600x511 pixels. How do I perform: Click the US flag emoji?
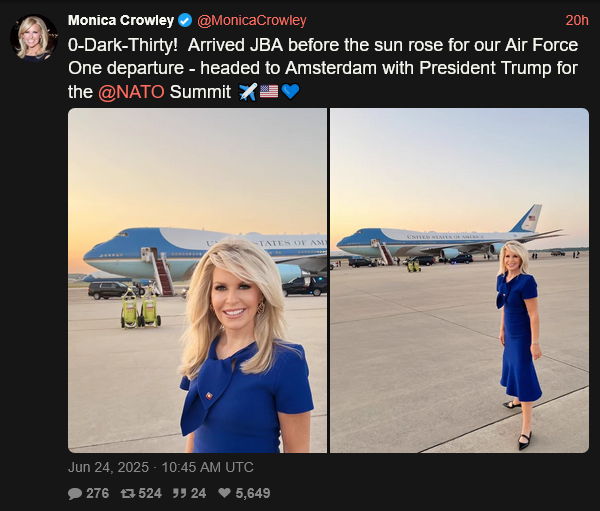click(x=269, y=91)
